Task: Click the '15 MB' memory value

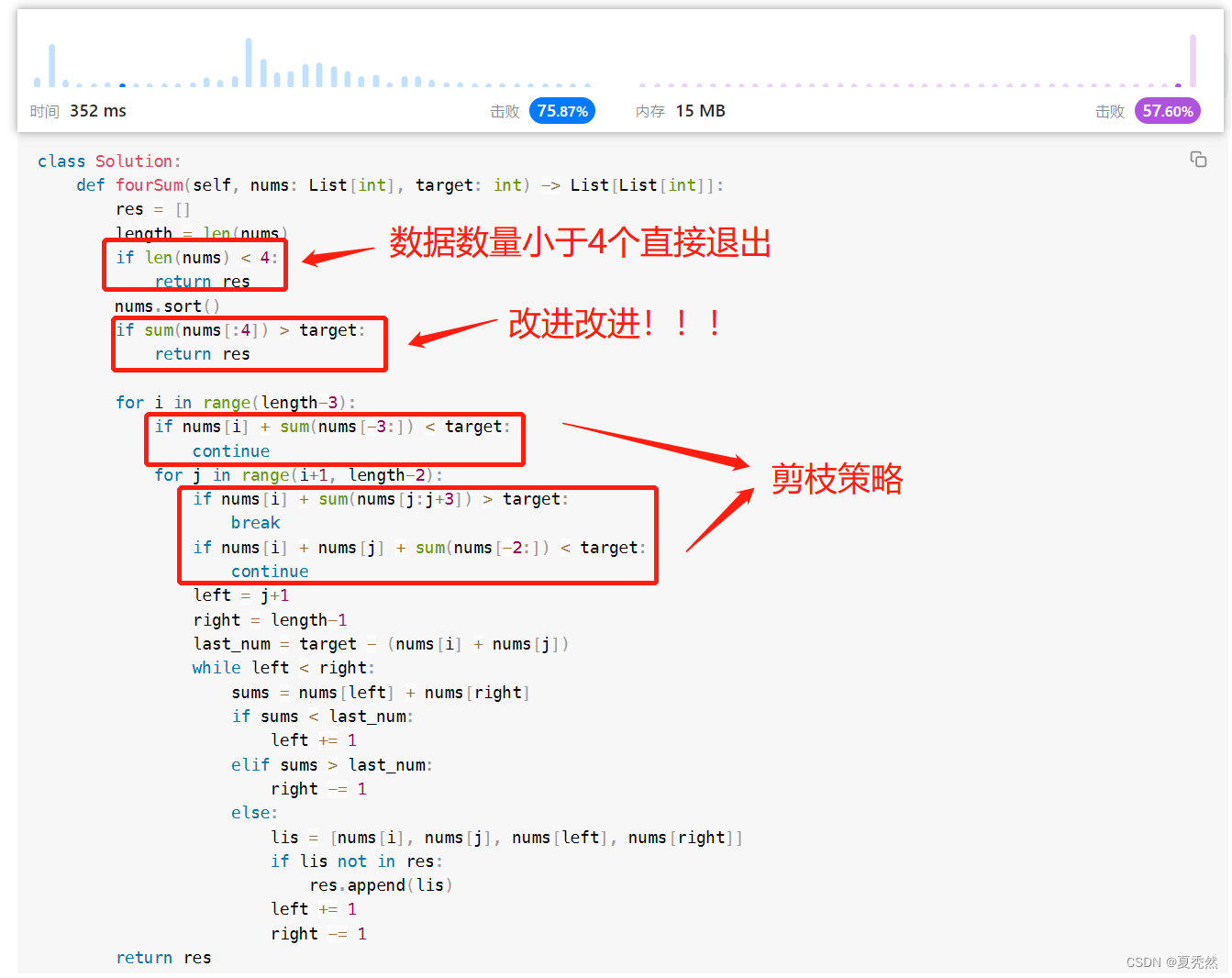Action: coord(701,111)
